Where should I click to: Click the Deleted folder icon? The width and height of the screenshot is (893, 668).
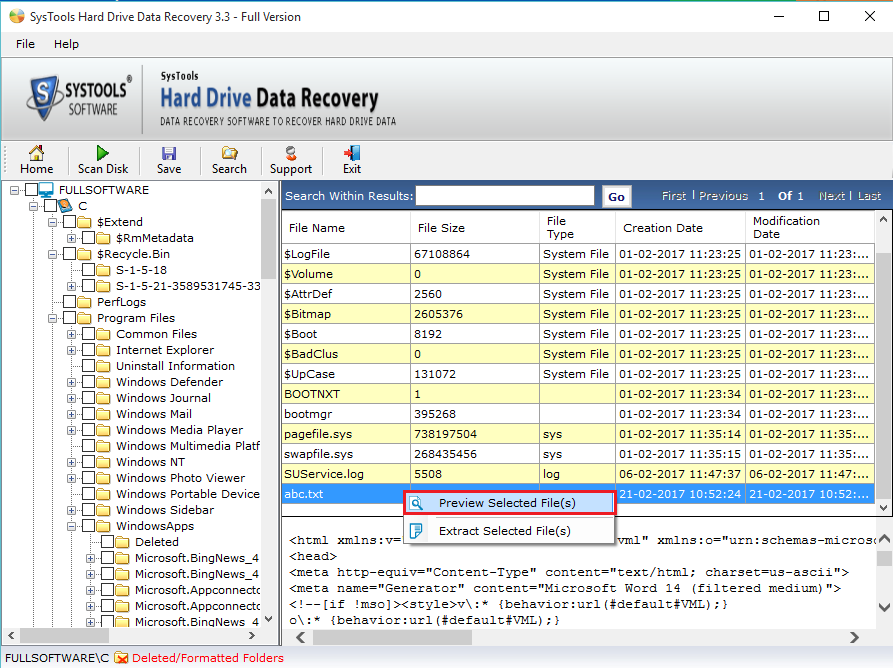(x=122, y=542)
